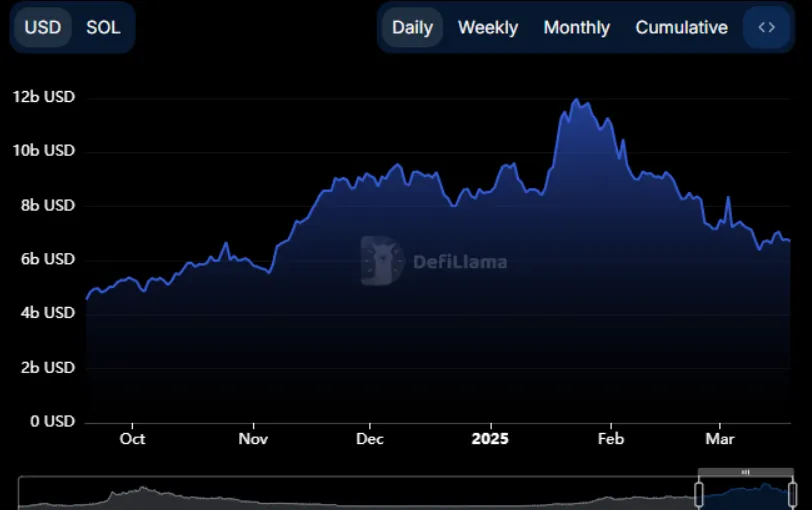Image resolution: width=812 pixels, height=510 pixels.
Task: Click the chart's highest peak near 12b USD
Action: pos(575,100)
